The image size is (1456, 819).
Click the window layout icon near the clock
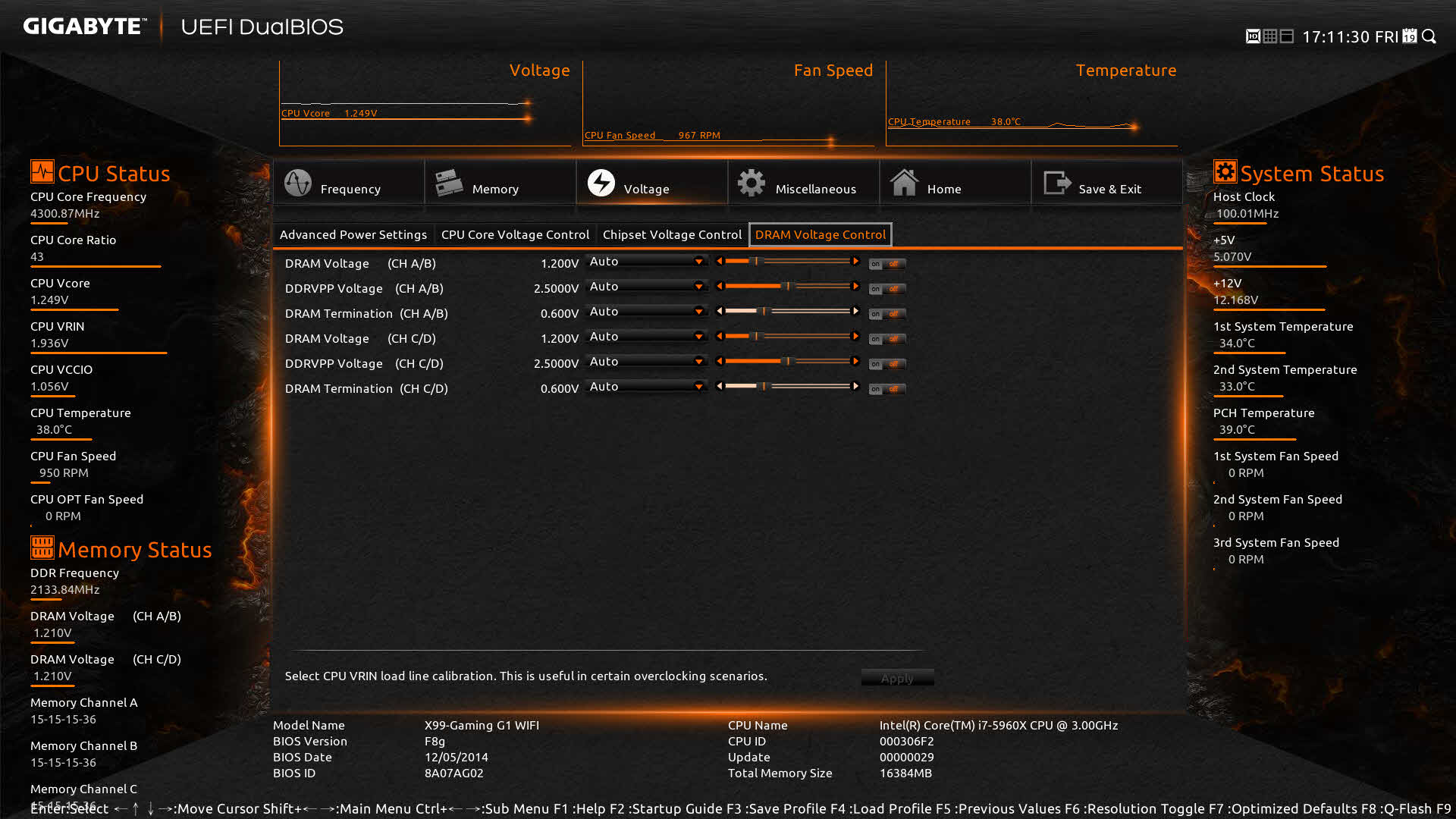(x=1287, y=36)
